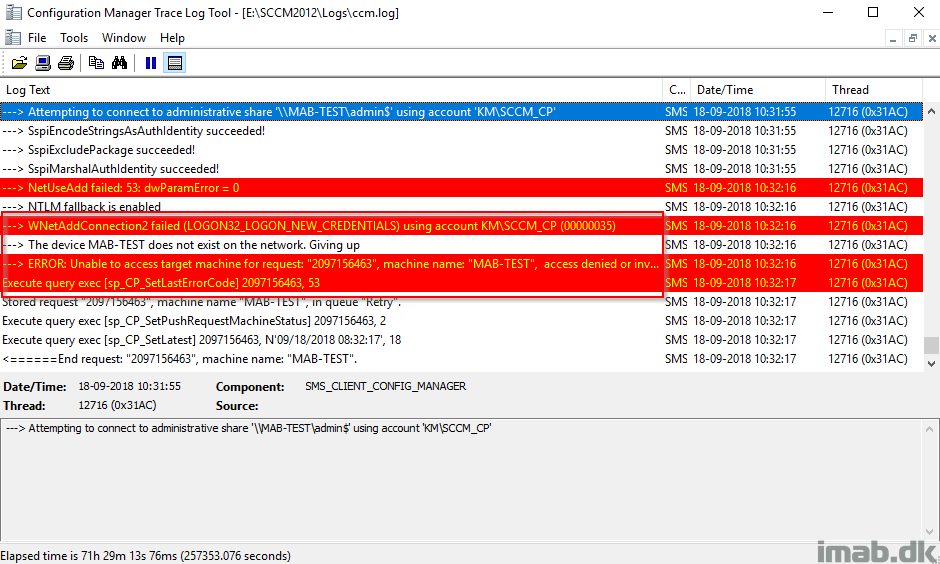This screenshot has width=940, height=564.
Task: Click the Thread value 12716 (0x31AC) in details
Action: tap(117, 406)
